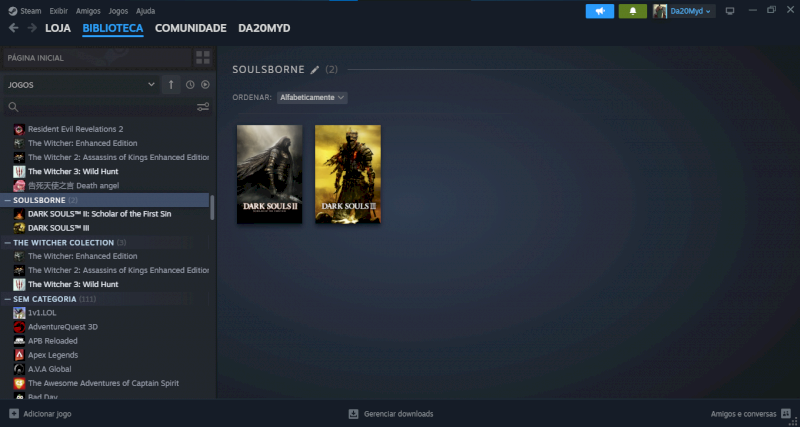Click the blue megaphone announcements icon
800x427 pixels.
click(x=600, y=11)
